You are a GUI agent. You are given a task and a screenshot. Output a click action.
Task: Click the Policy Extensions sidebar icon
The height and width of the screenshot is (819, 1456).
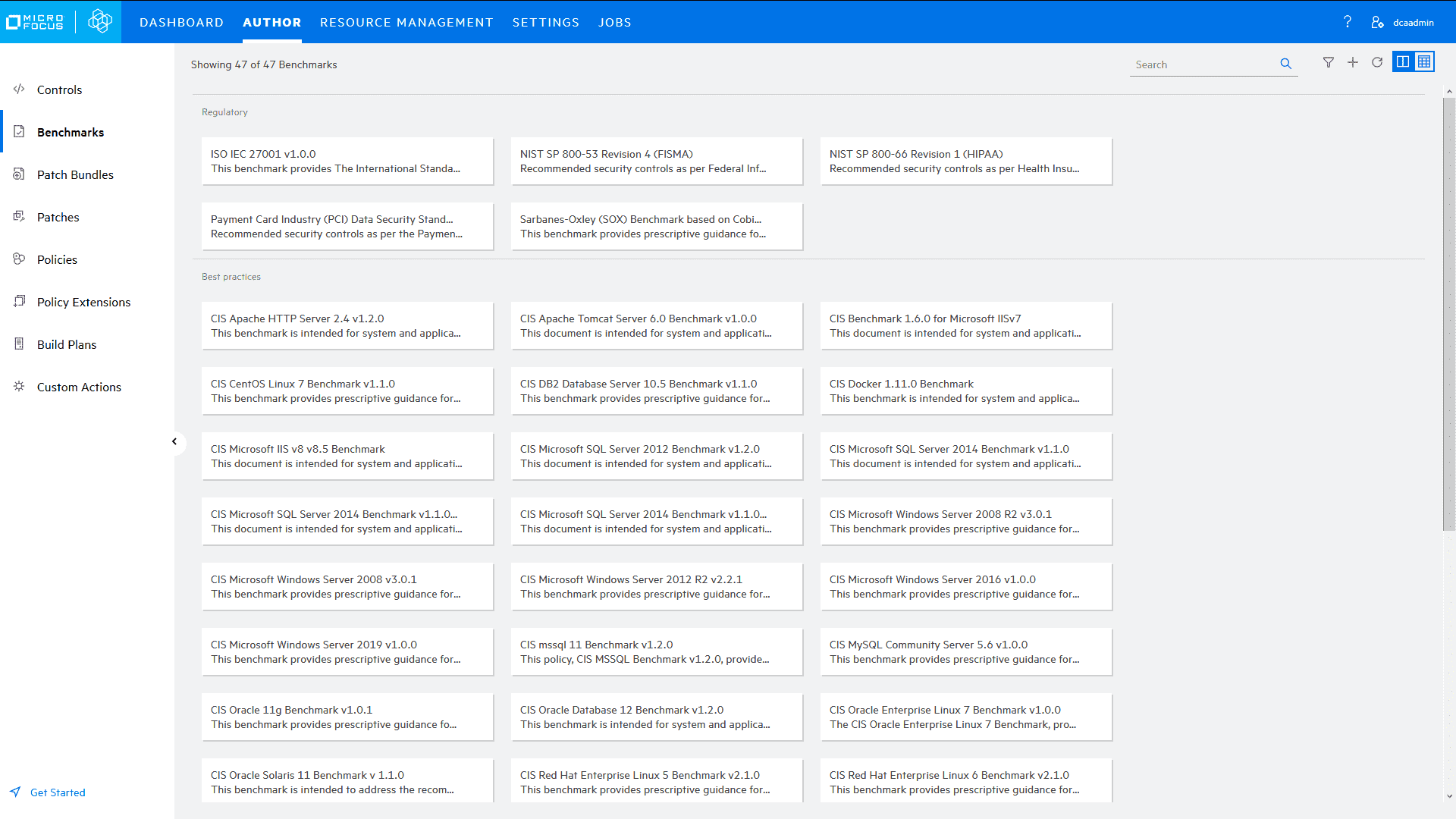(x=19, y=302)
